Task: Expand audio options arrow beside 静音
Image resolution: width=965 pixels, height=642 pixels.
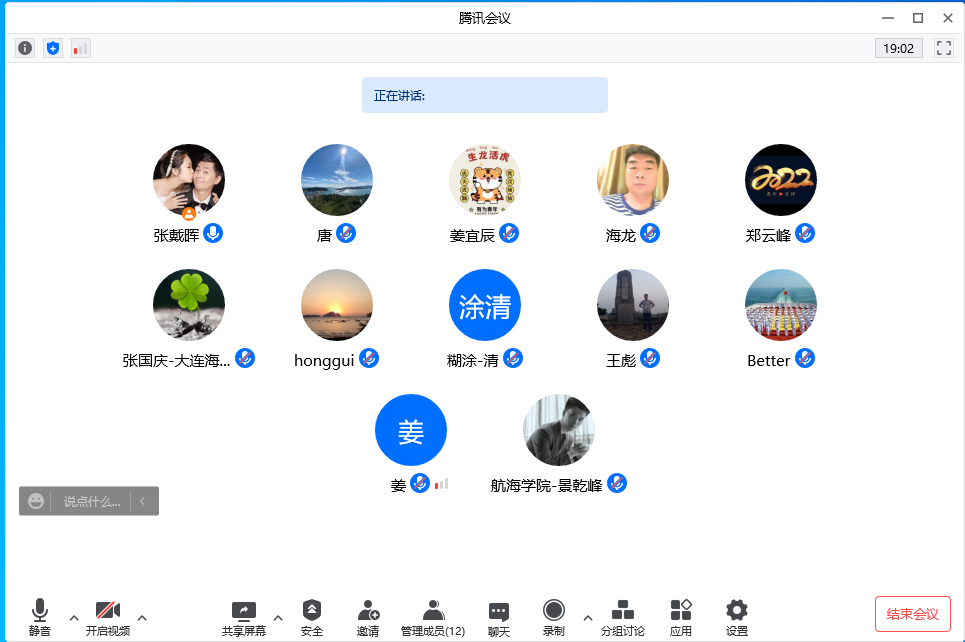Action: (74, 617)
